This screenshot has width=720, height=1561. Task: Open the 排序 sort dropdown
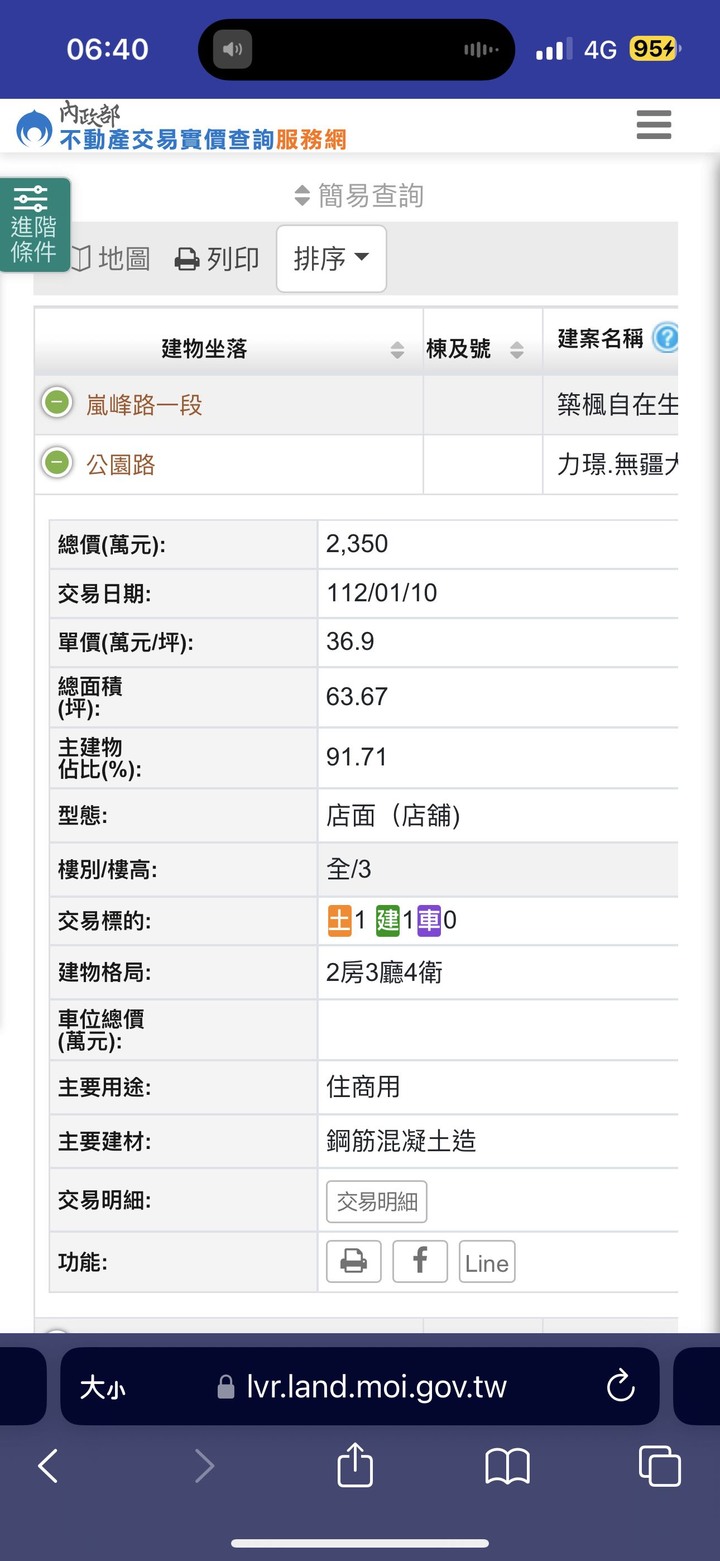coord(331,259)
